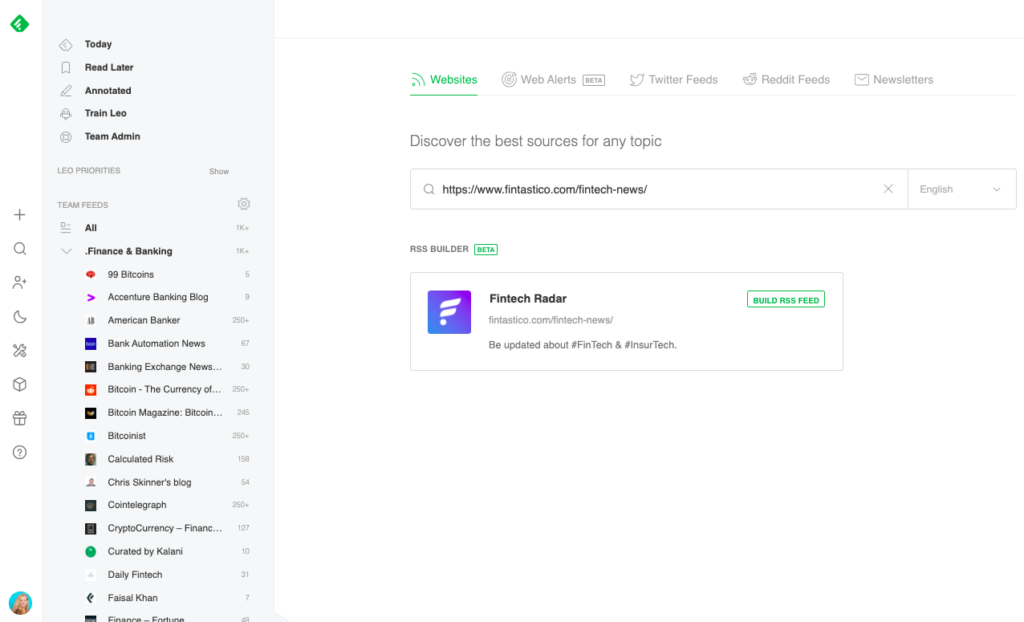
Task: Click the Team Feeds gear icon
Action: point(243,203)
